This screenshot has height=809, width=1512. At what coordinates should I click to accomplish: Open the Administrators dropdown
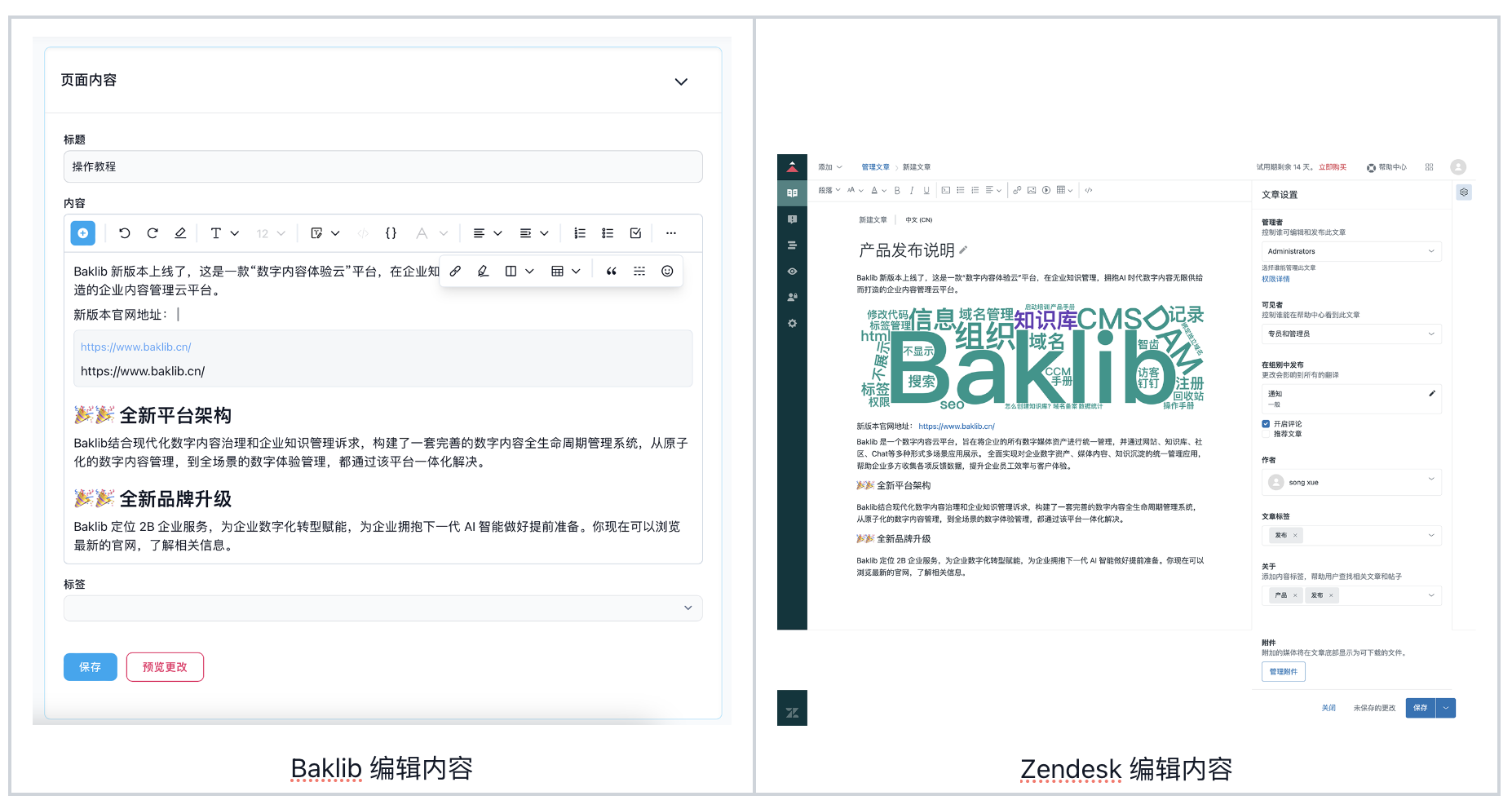[1351, 251]
